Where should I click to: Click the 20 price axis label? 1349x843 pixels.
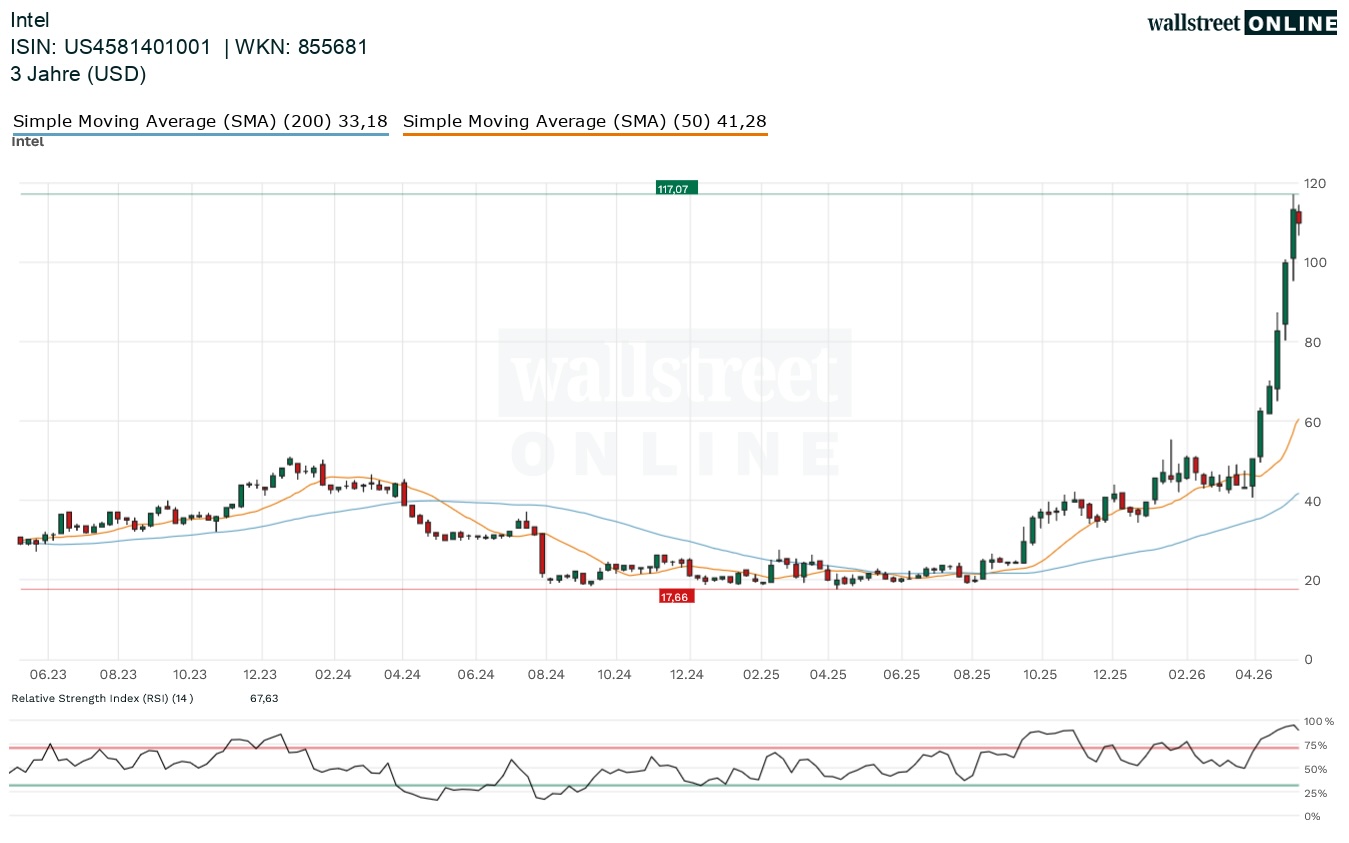coord(1311,581)
